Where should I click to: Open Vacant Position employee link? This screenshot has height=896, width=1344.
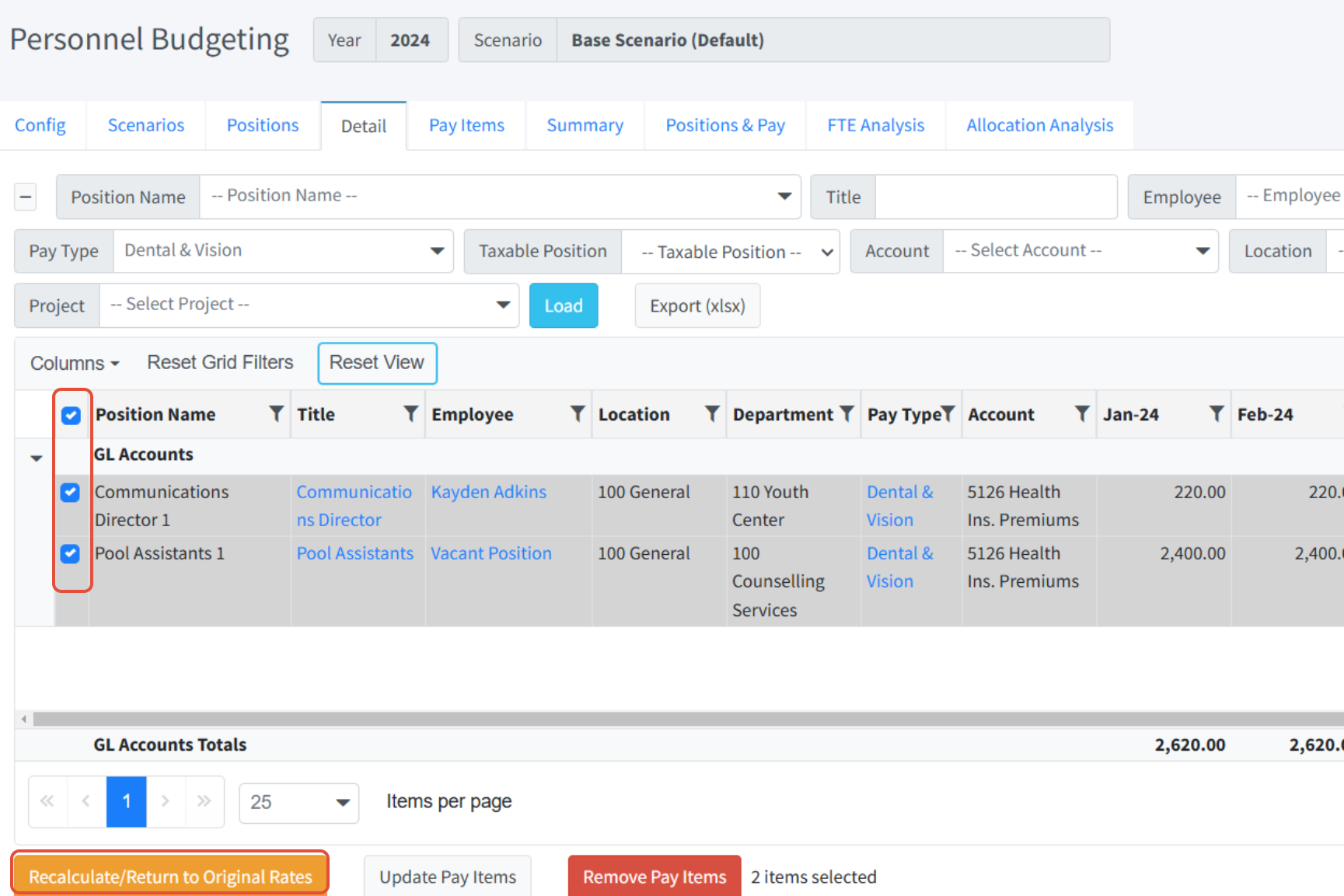491,553
